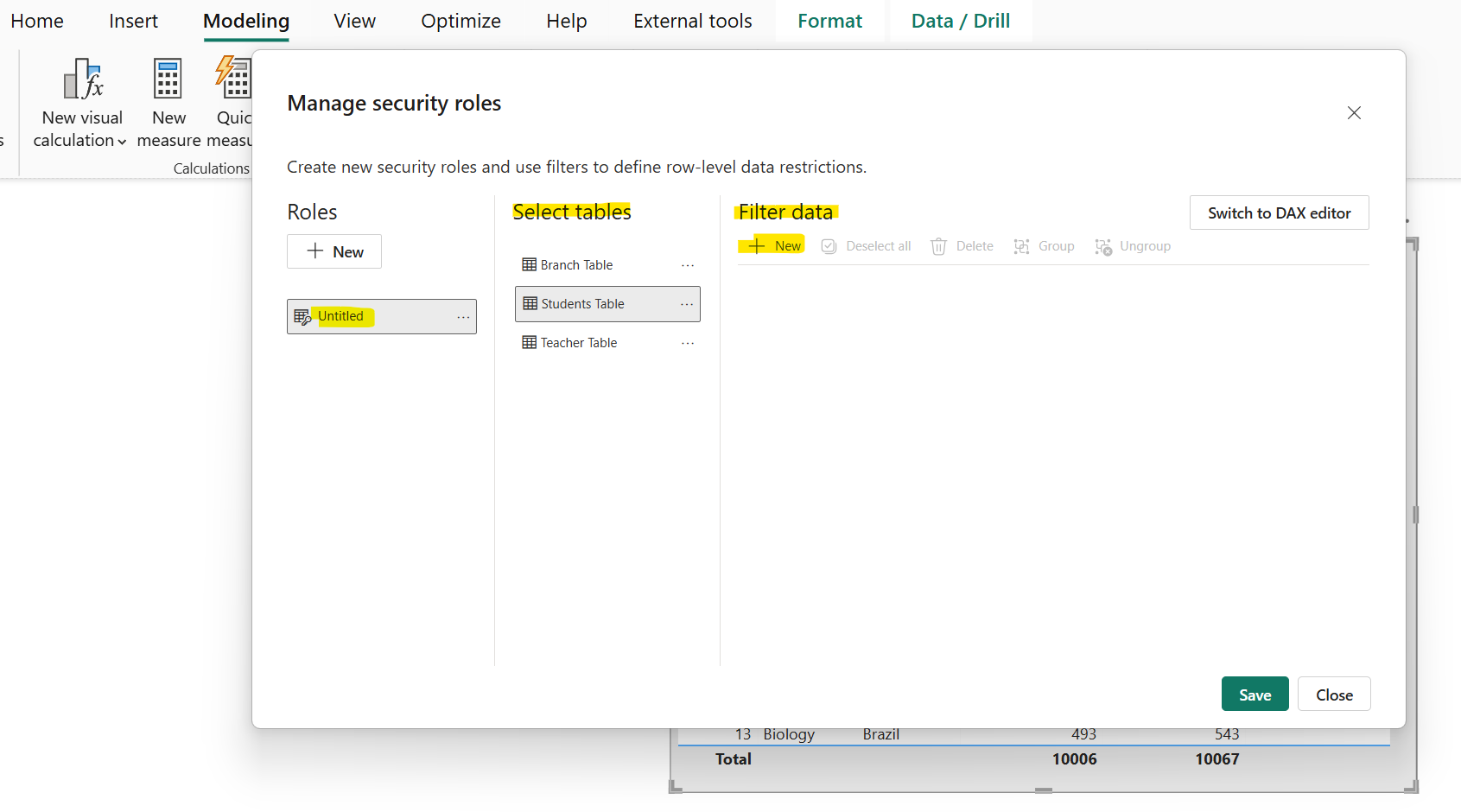Screen dimensions: 1461x812
Task: Add a new filter with the plus icon
Action: pyautogui.click(x=757, y=246)
